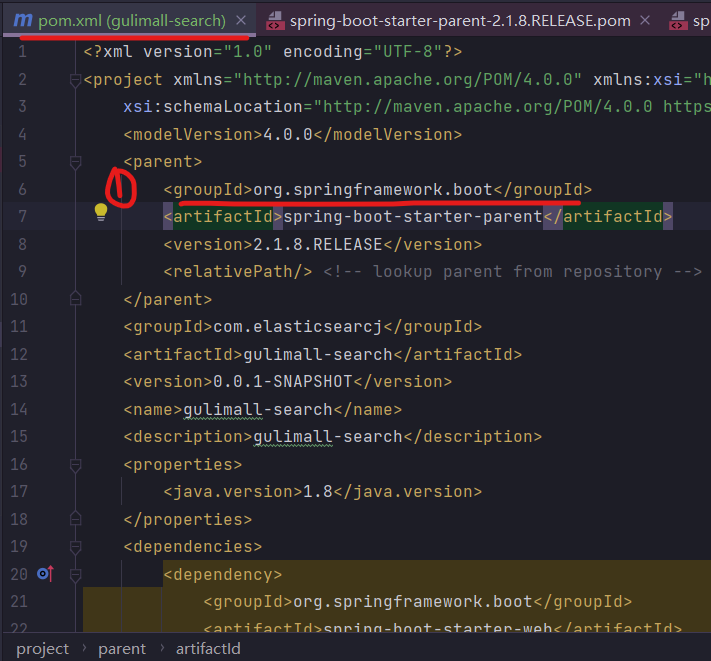The image size is (711, 661).
Task: Click the Maven icon on pom.xml tab
Action: coord(23,20)
